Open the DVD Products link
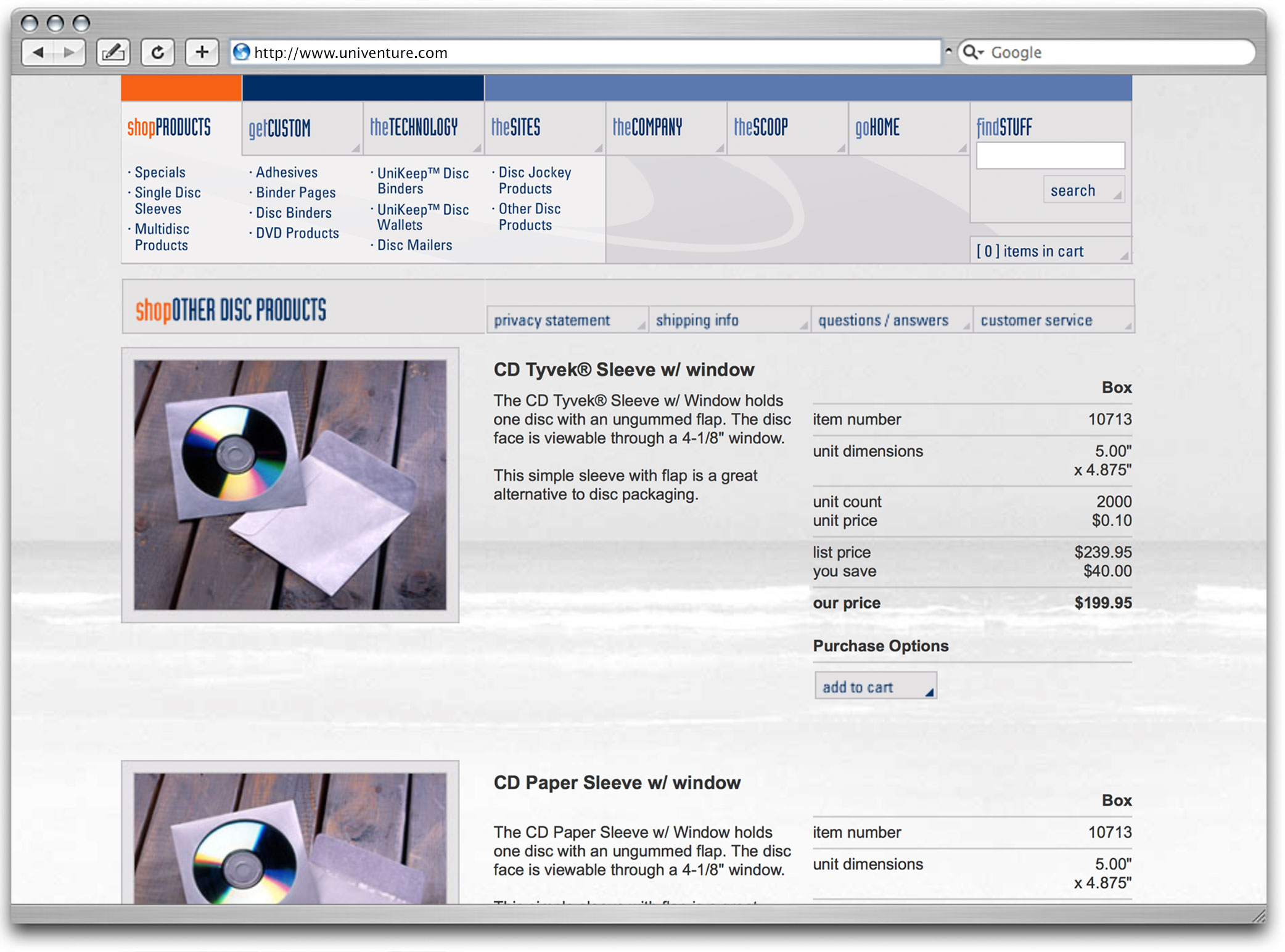 pos(297,233)
